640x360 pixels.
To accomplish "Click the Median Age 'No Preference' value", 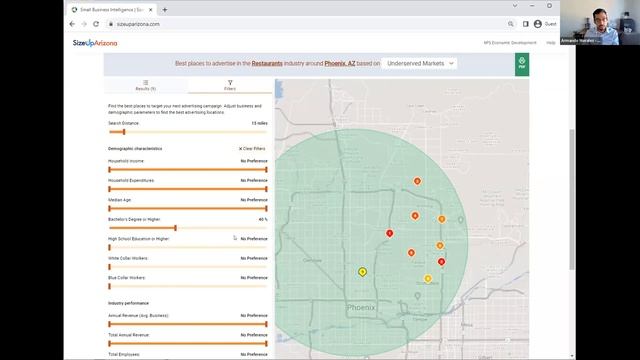I will (254, 200).
